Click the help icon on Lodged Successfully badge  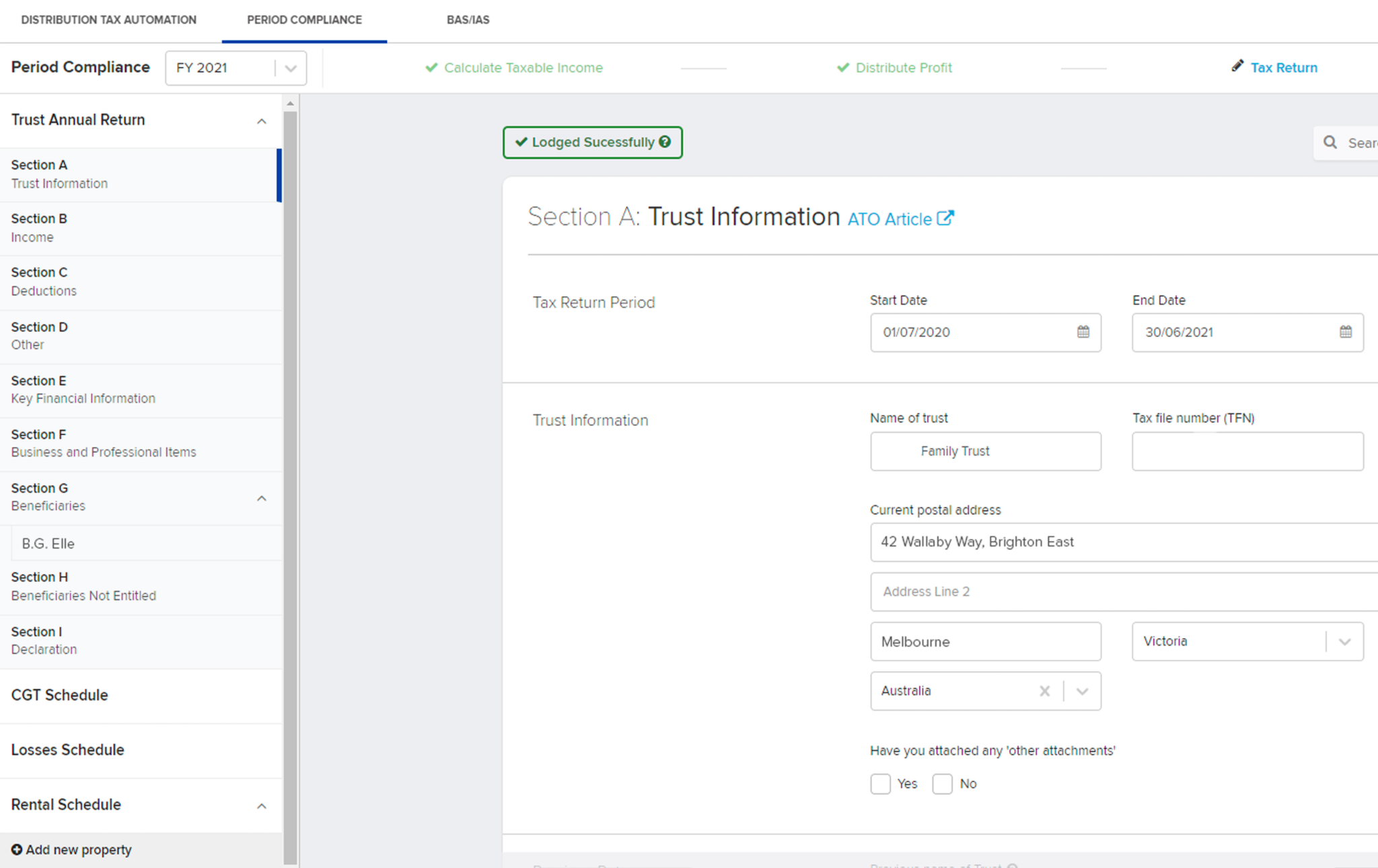pos(665,142)
